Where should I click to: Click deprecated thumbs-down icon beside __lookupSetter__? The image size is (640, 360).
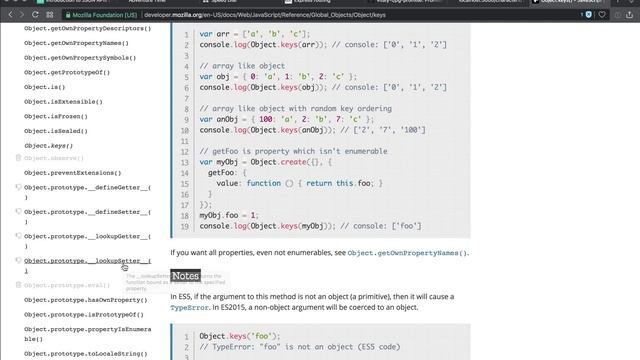pyautogui.click(x=18, y=260)
